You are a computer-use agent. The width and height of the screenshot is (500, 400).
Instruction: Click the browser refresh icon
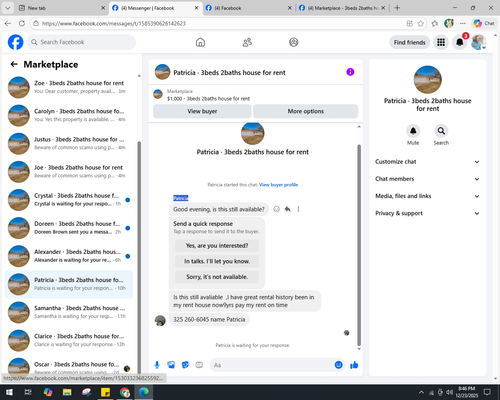22,23
